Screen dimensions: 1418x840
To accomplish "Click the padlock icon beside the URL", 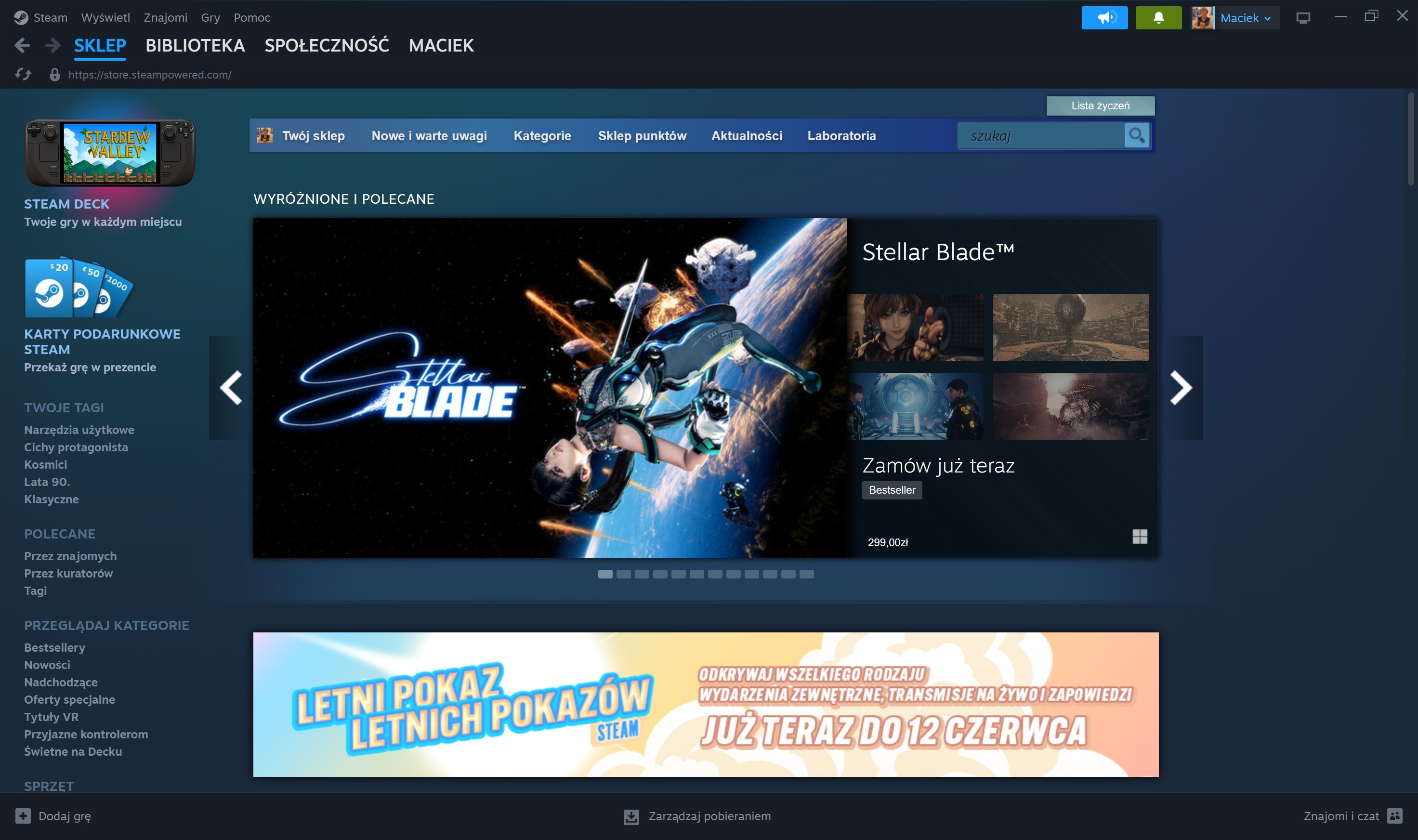I will tap(55, 75).
